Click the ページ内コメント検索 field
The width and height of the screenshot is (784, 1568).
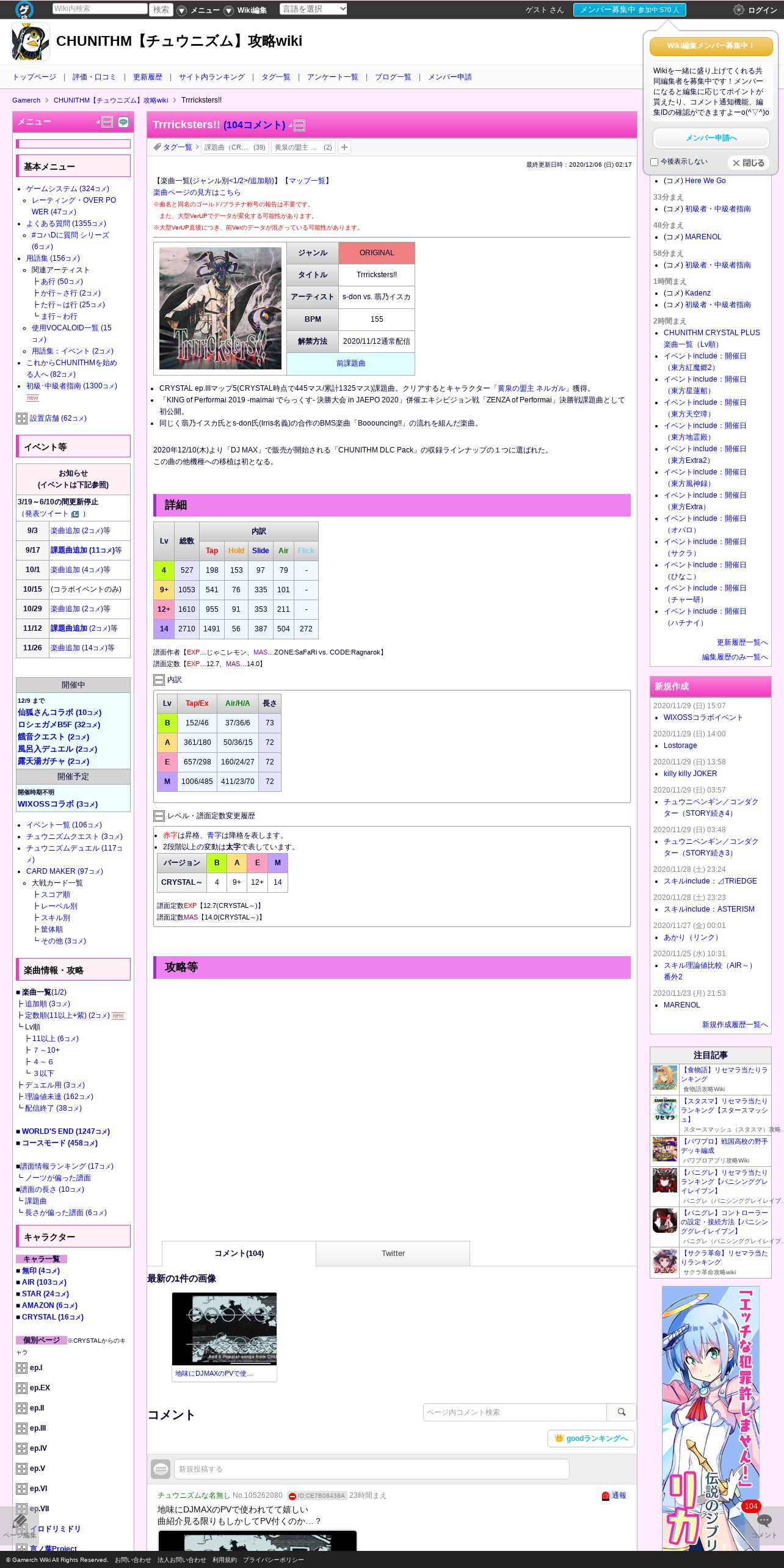pyautogui.click(x=515, y=1412)
